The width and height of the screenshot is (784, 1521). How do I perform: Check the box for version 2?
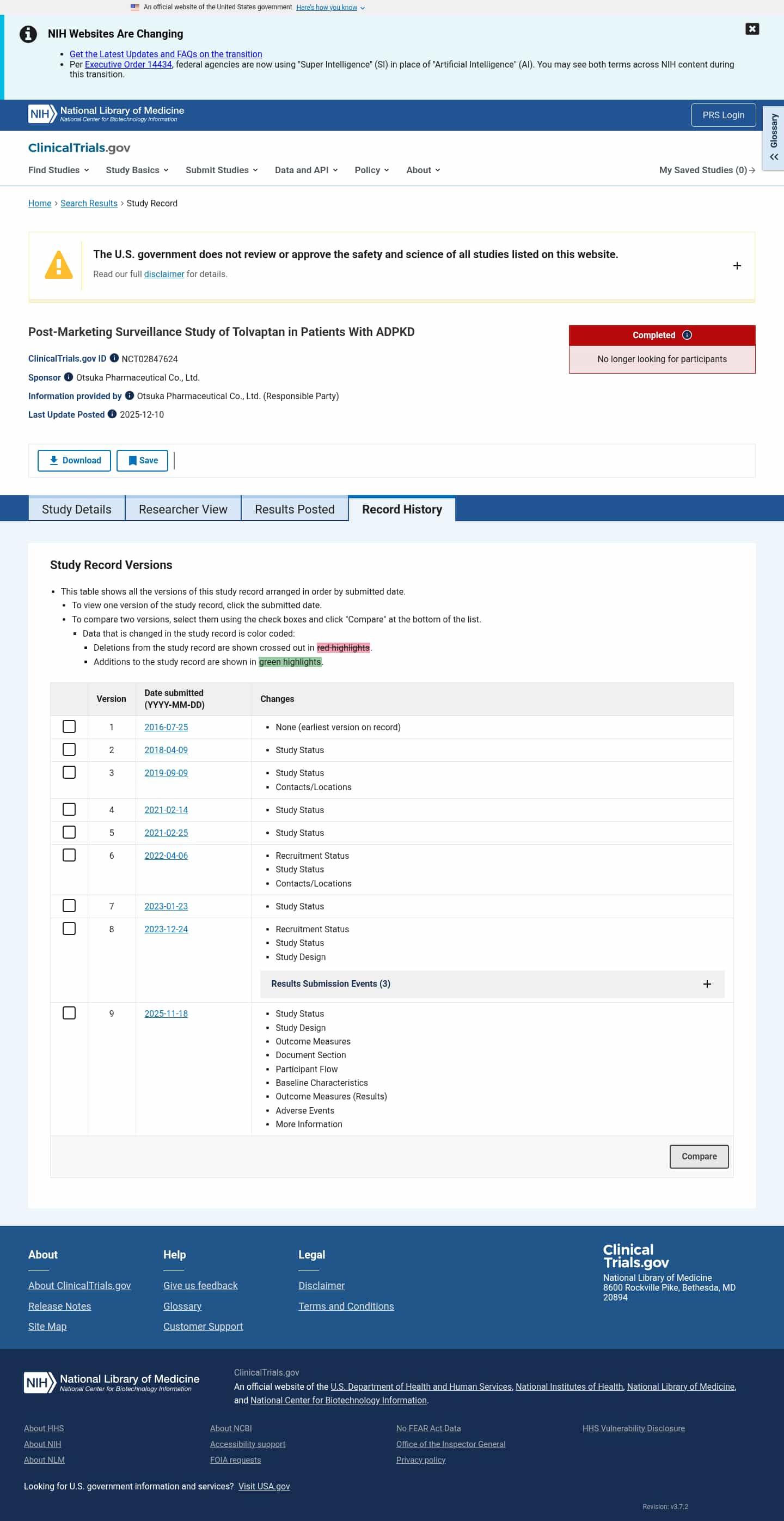(69, 749)
